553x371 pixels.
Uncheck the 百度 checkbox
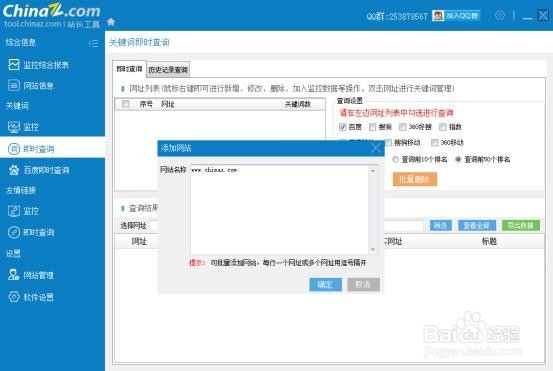click(342, 127)
